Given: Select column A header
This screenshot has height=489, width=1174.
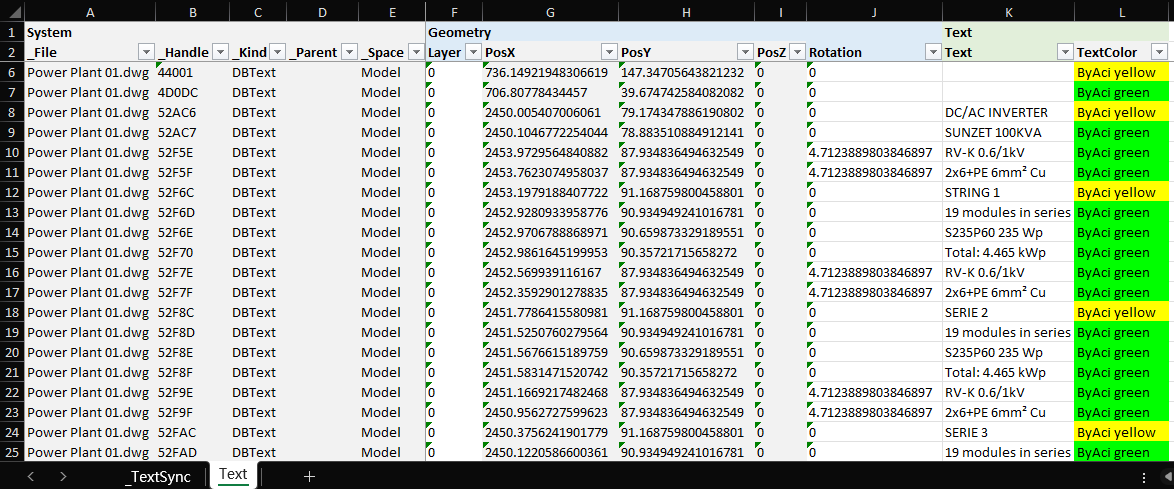Looking at the screenshot, I should (x=90, y=12).
